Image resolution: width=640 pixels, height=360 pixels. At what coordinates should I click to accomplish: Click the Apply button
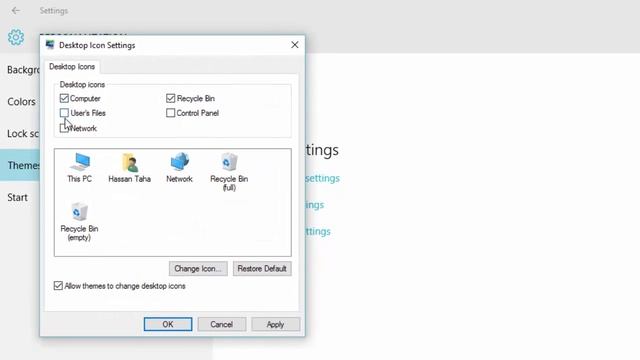coord(276,324)
